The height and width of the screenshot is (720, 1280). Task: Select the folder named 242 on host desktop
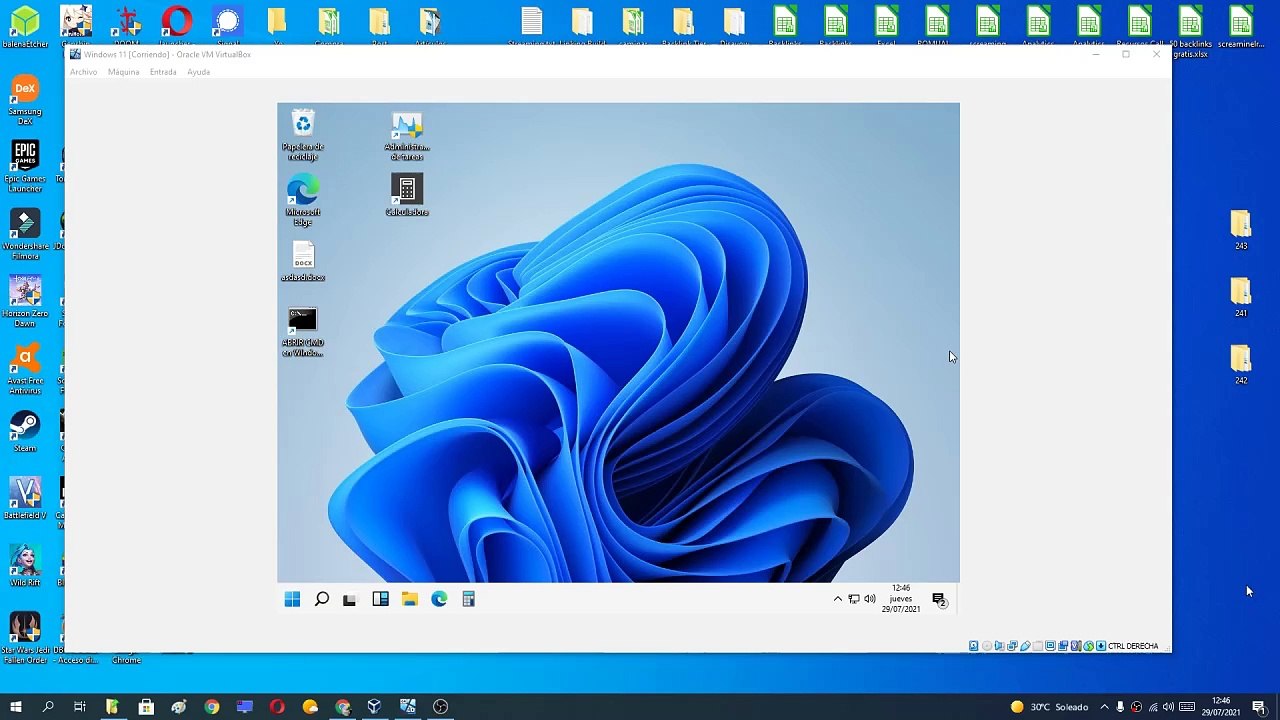coord(1241,365)
